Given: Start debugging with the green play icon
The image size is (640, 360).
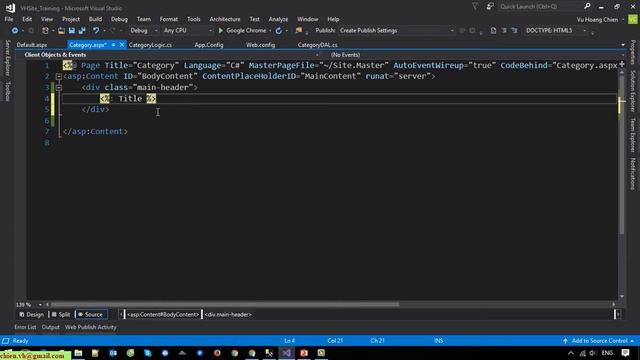Looking at the screenshot, I should (221, 31).
